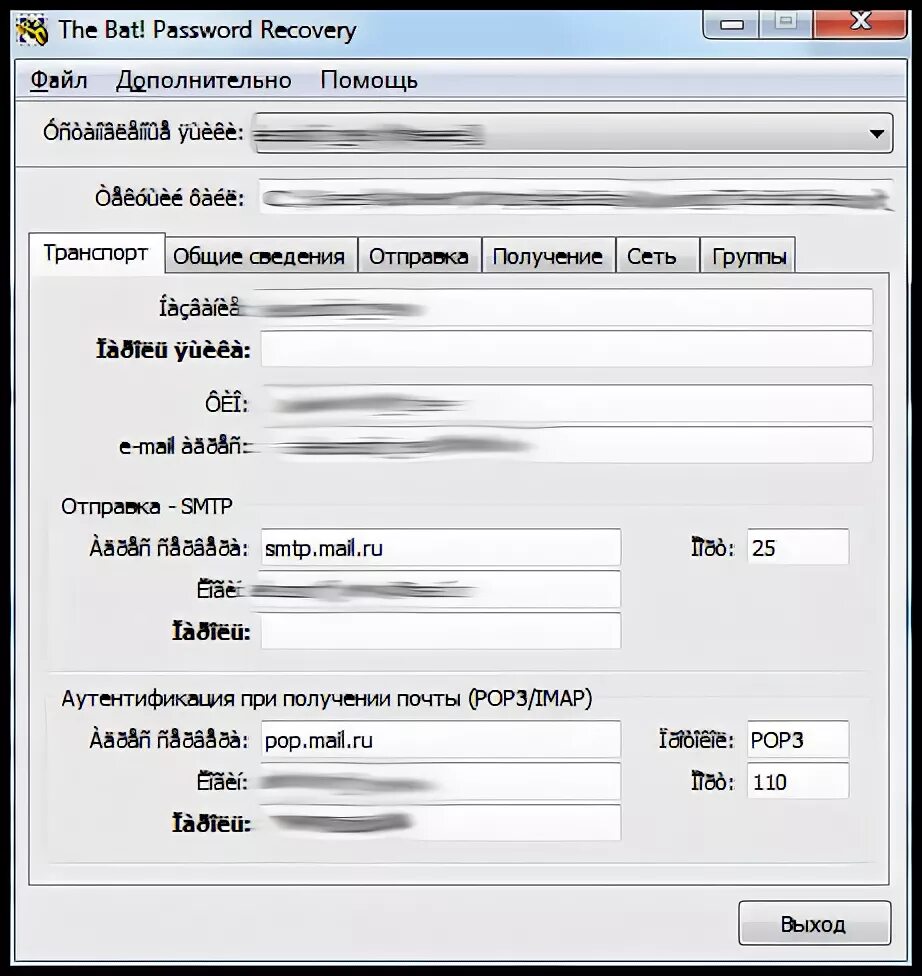Switch to the Отправка tab
This screenshot has width=922, height=976.
418,256
